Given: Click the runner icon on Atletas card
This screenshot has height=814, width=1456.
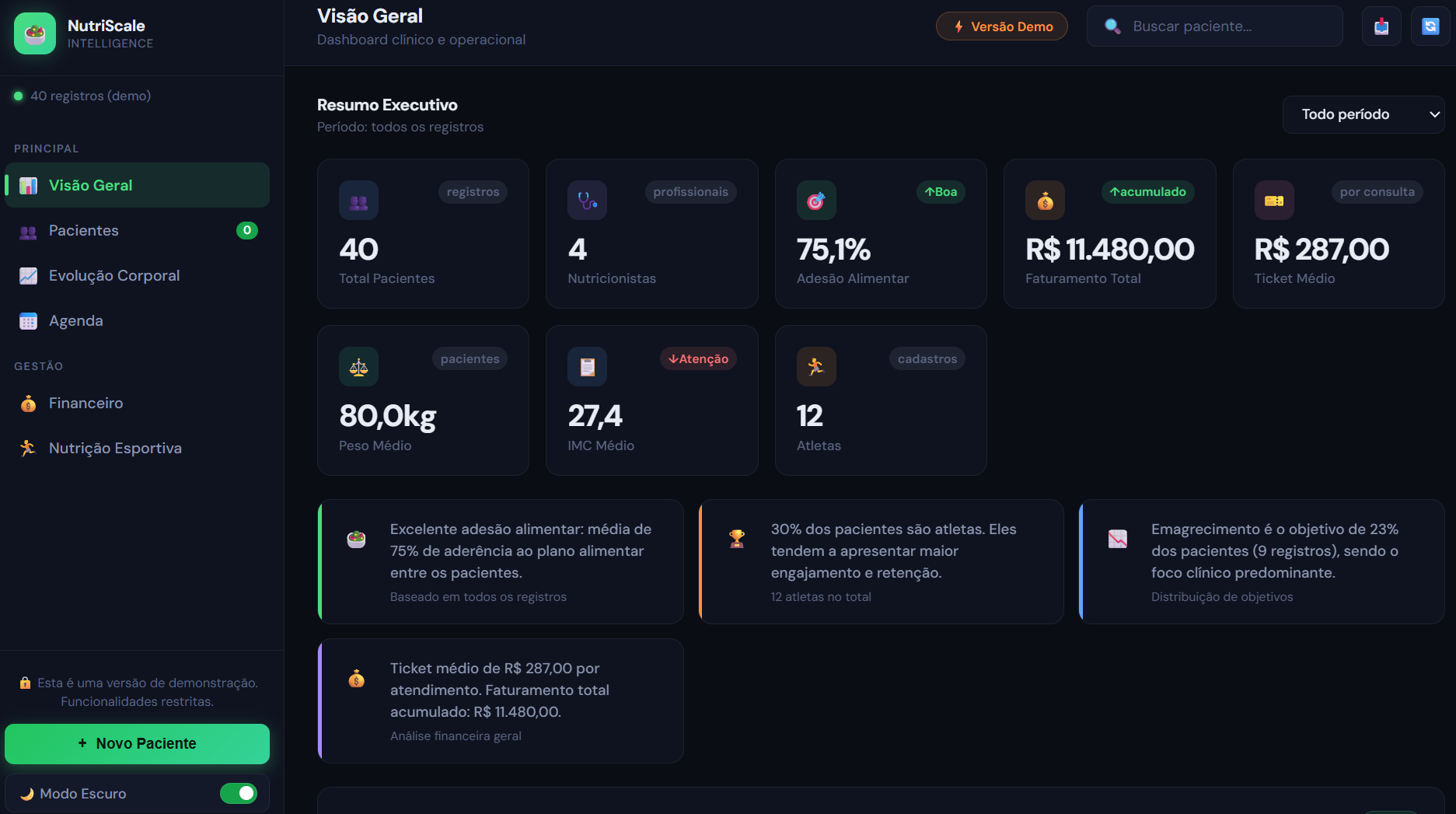Looking at the screenshot, I should pyautogui.click(x=816, y=367).
